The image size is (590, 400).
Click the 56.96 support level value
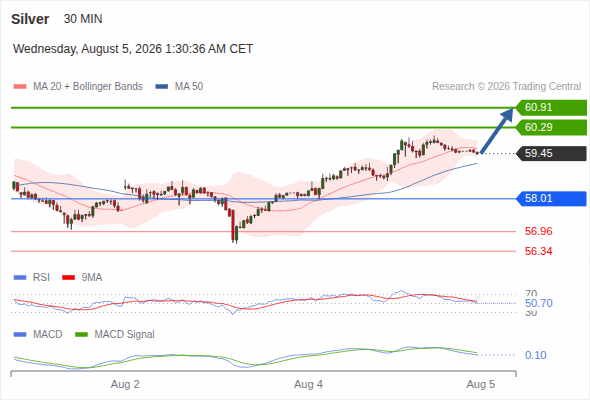tap(538, 231)
